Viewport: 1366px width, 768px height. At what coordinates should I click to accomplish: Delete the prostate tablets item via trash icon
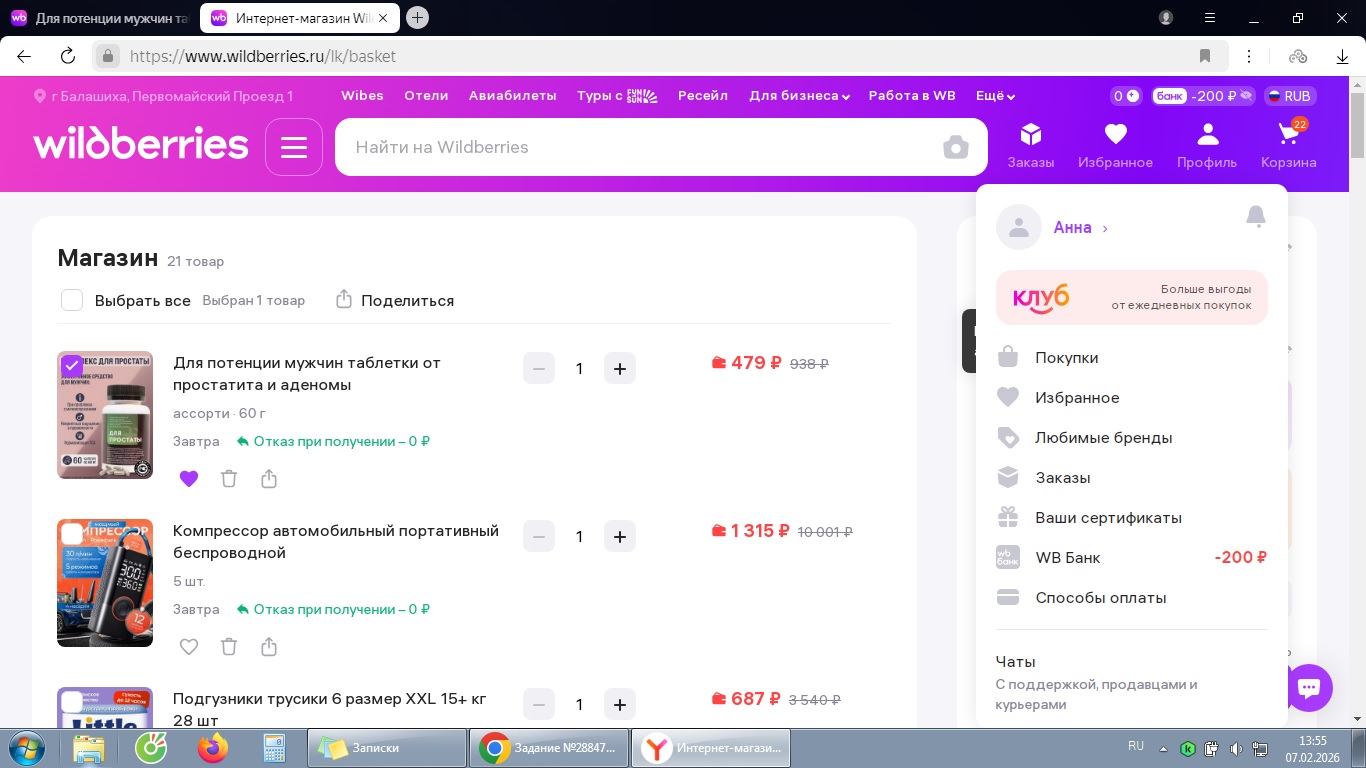coord(229,479)
